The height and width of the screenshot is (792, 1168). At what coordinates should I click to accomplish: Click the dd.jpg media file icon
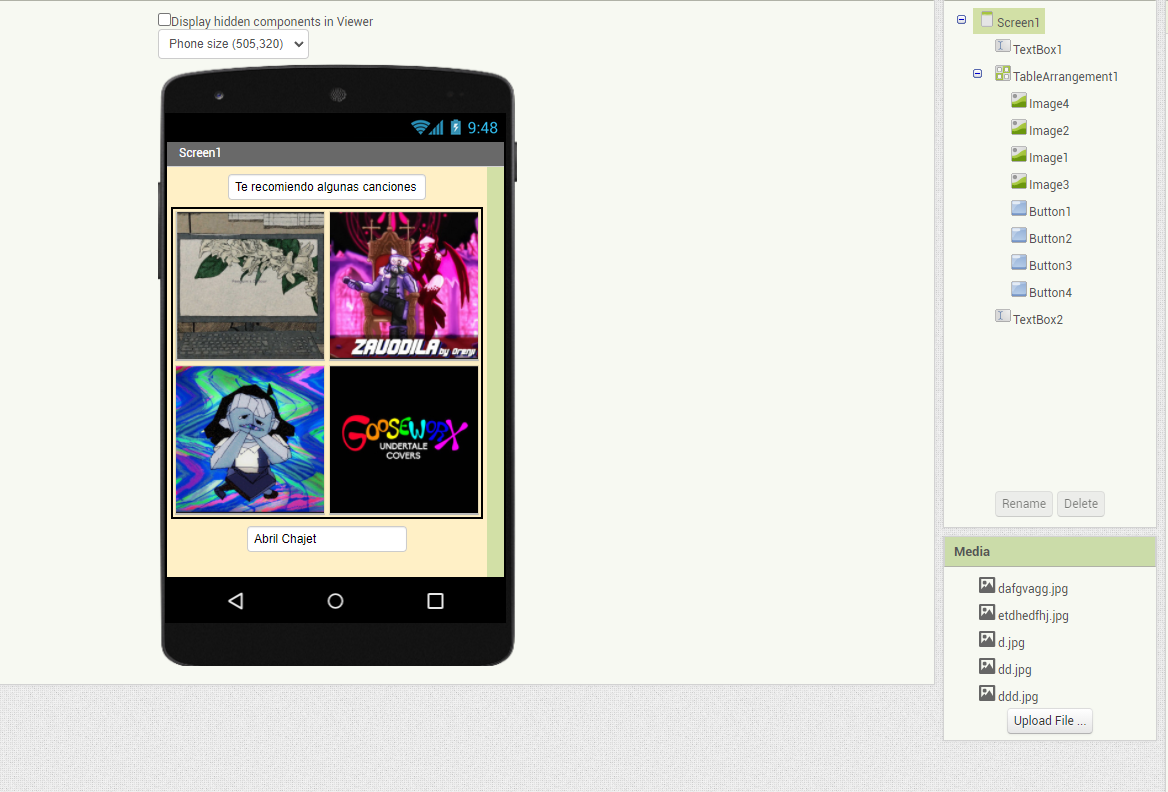[x=987, y=666]
